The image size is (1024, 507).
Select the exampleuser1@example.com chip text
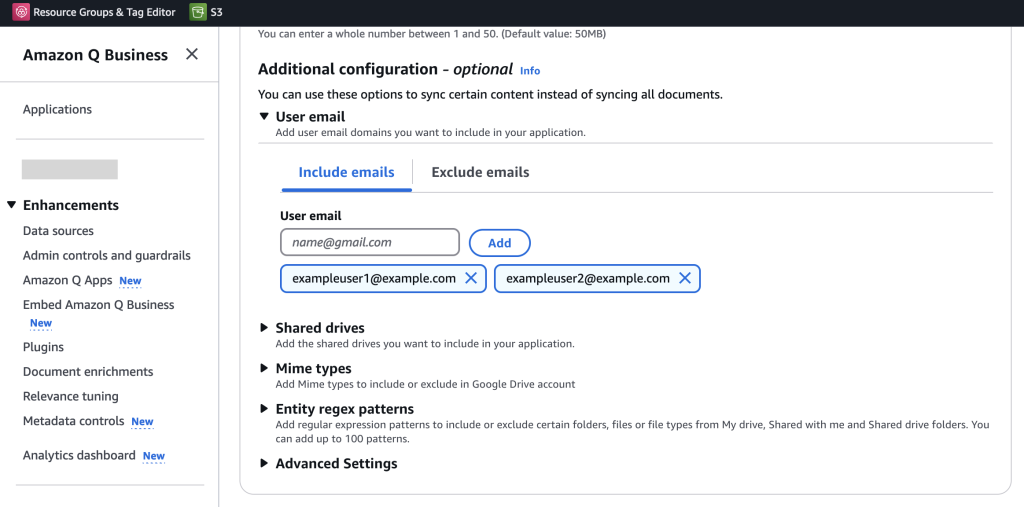374,278
